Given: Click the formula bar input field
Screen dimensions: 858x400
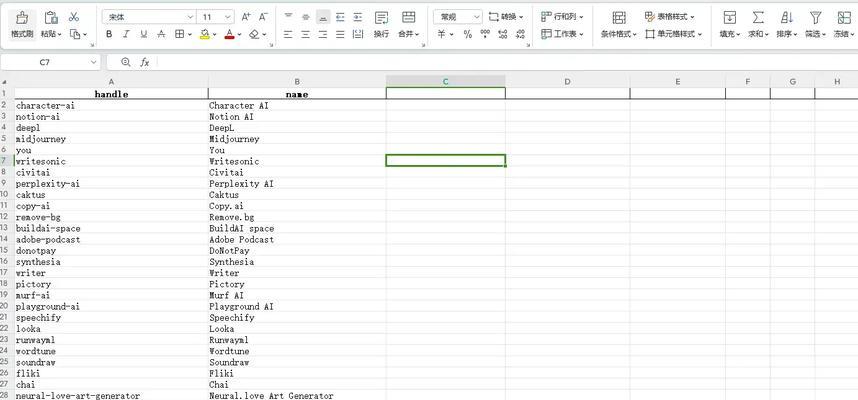Looking at the screenshot, I should click(x=507, y=62).
